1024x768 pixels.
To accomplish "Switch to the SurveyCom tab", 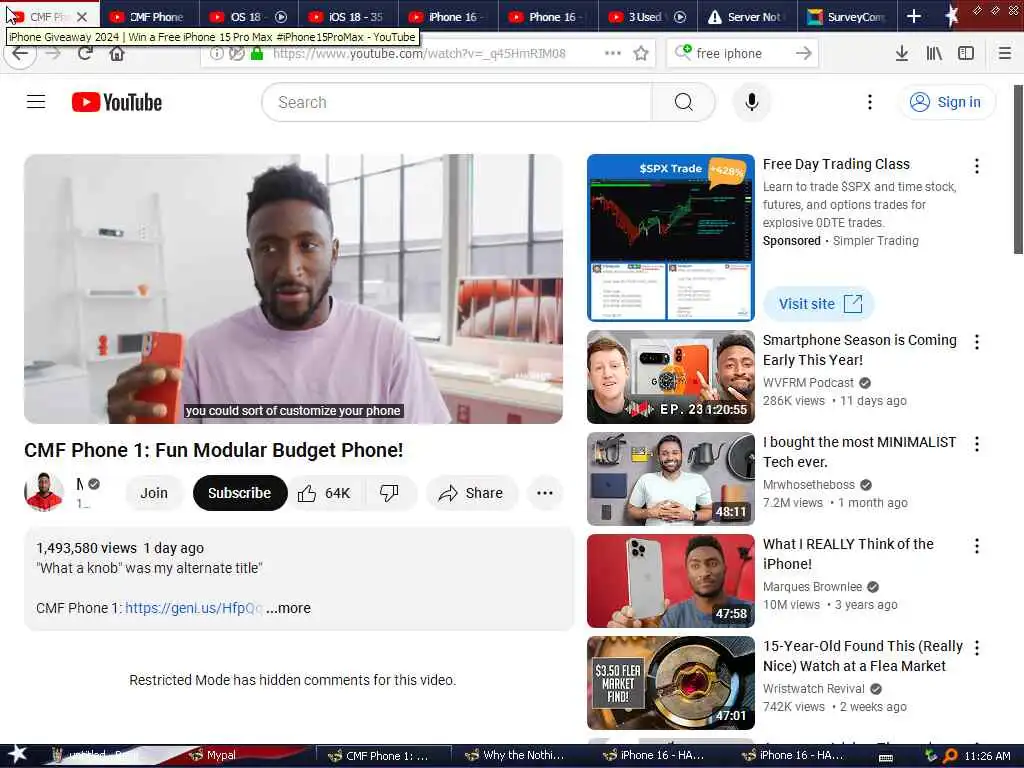I will click(846, 17).
